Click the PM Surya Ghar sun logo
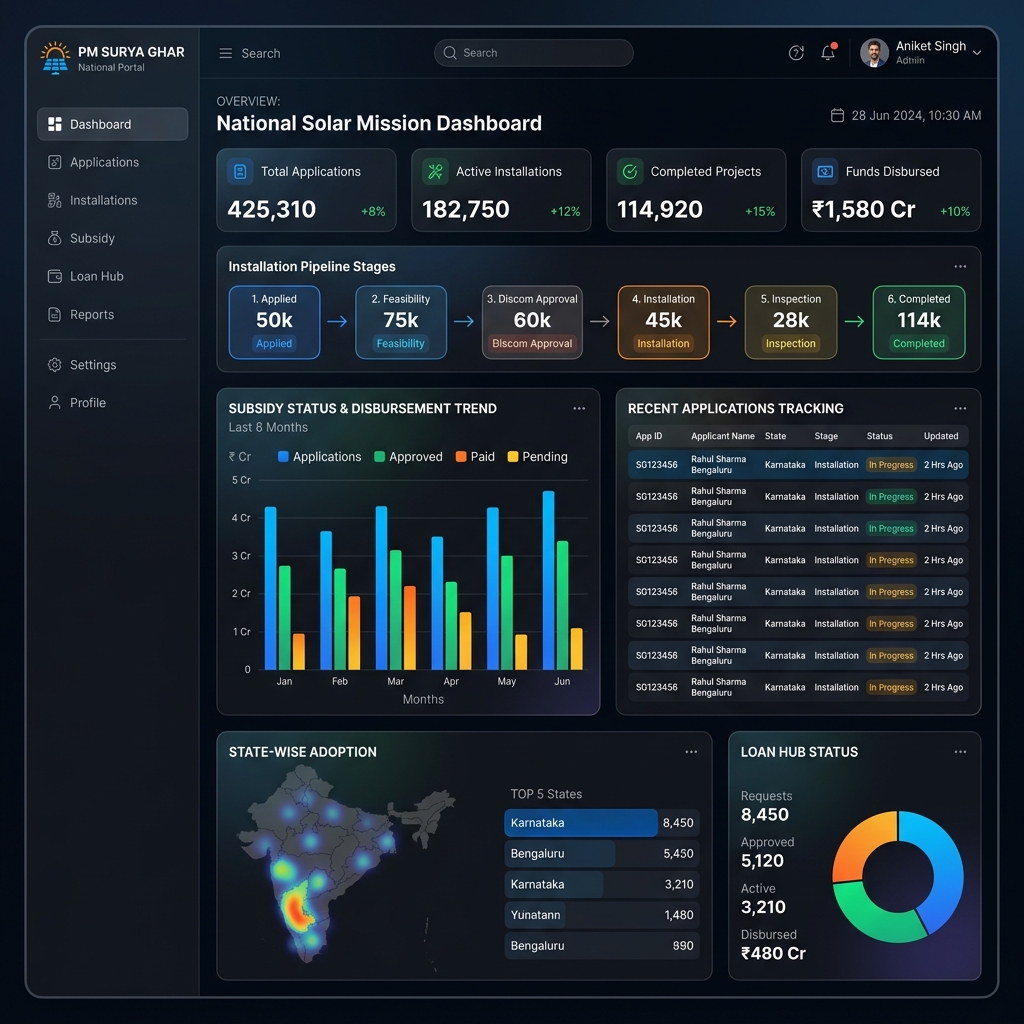This screenshot has height=1024, width=1024. point(55,58)
